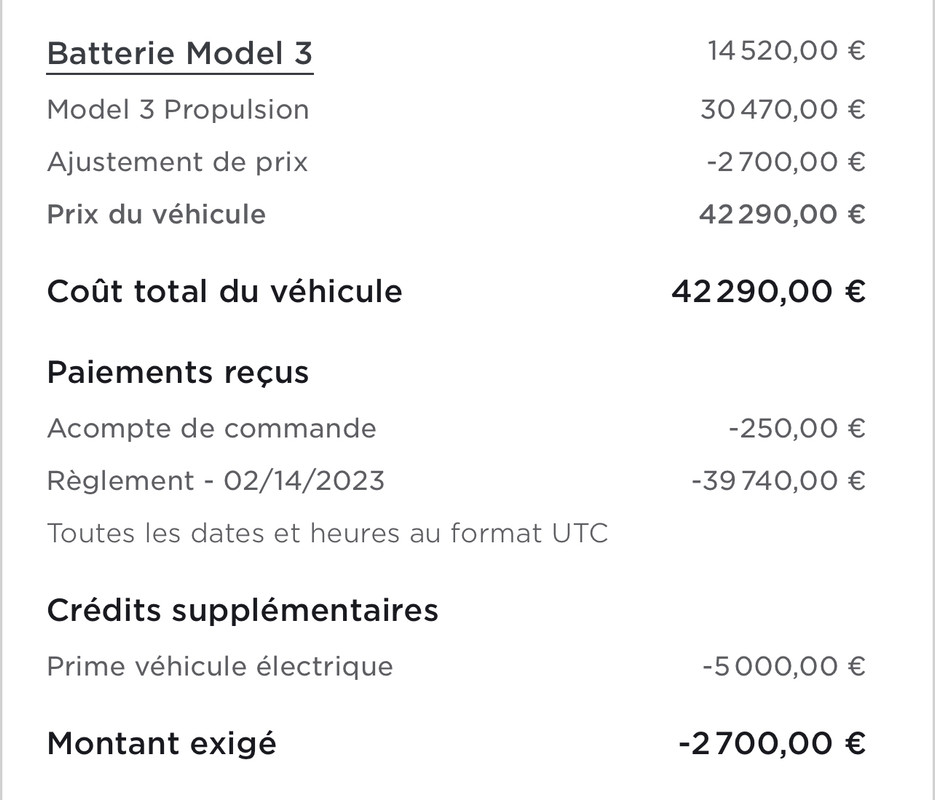Click the Règlement - 02/14/2023 entry
Viewport: 935px width, 800px height.
pos(216,481)
